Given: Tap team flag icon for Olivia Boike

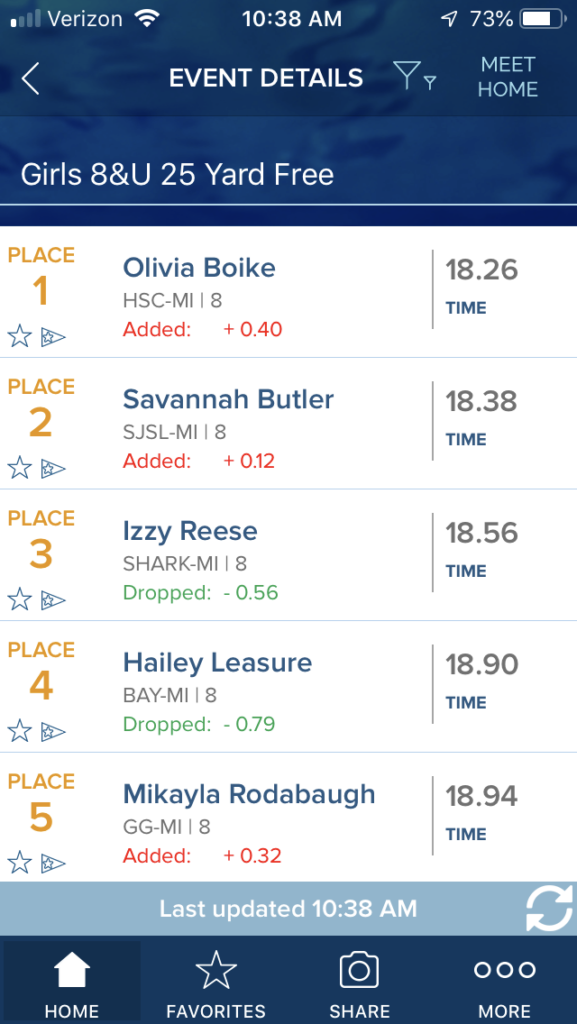Looking at the screenshot, I should coord(53,337).
